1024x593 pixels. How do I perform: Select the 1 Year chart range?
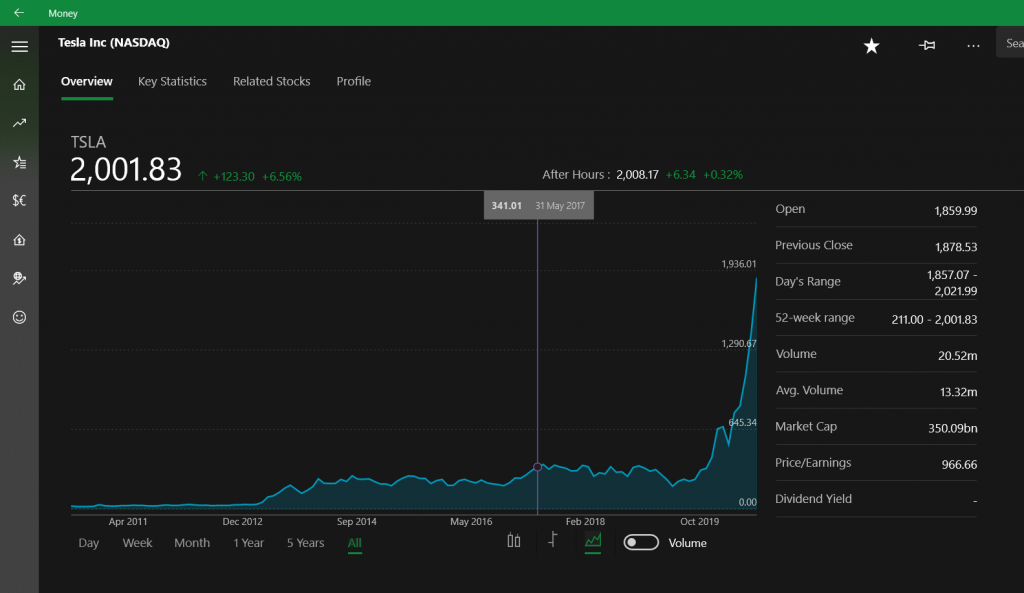click(x=248, y=543)
